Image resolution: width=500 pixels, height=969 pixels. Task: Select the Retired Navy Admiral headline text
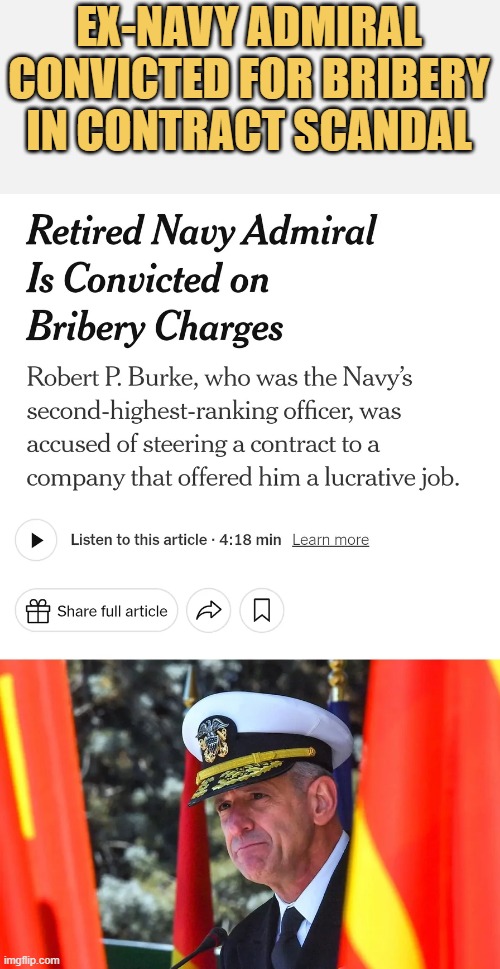click(201, 232)
